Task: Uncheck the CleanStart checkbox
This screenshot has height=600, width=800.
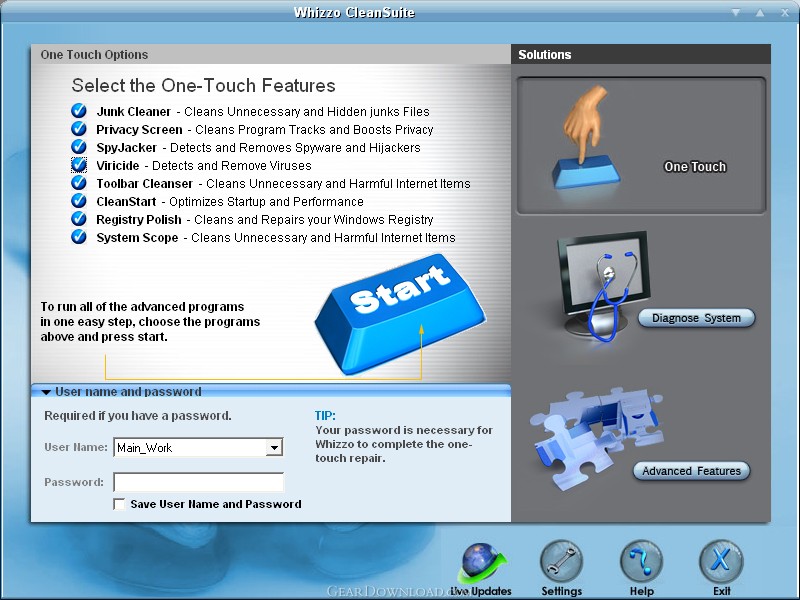Action: pyautogui.click(x=79, y=201)
